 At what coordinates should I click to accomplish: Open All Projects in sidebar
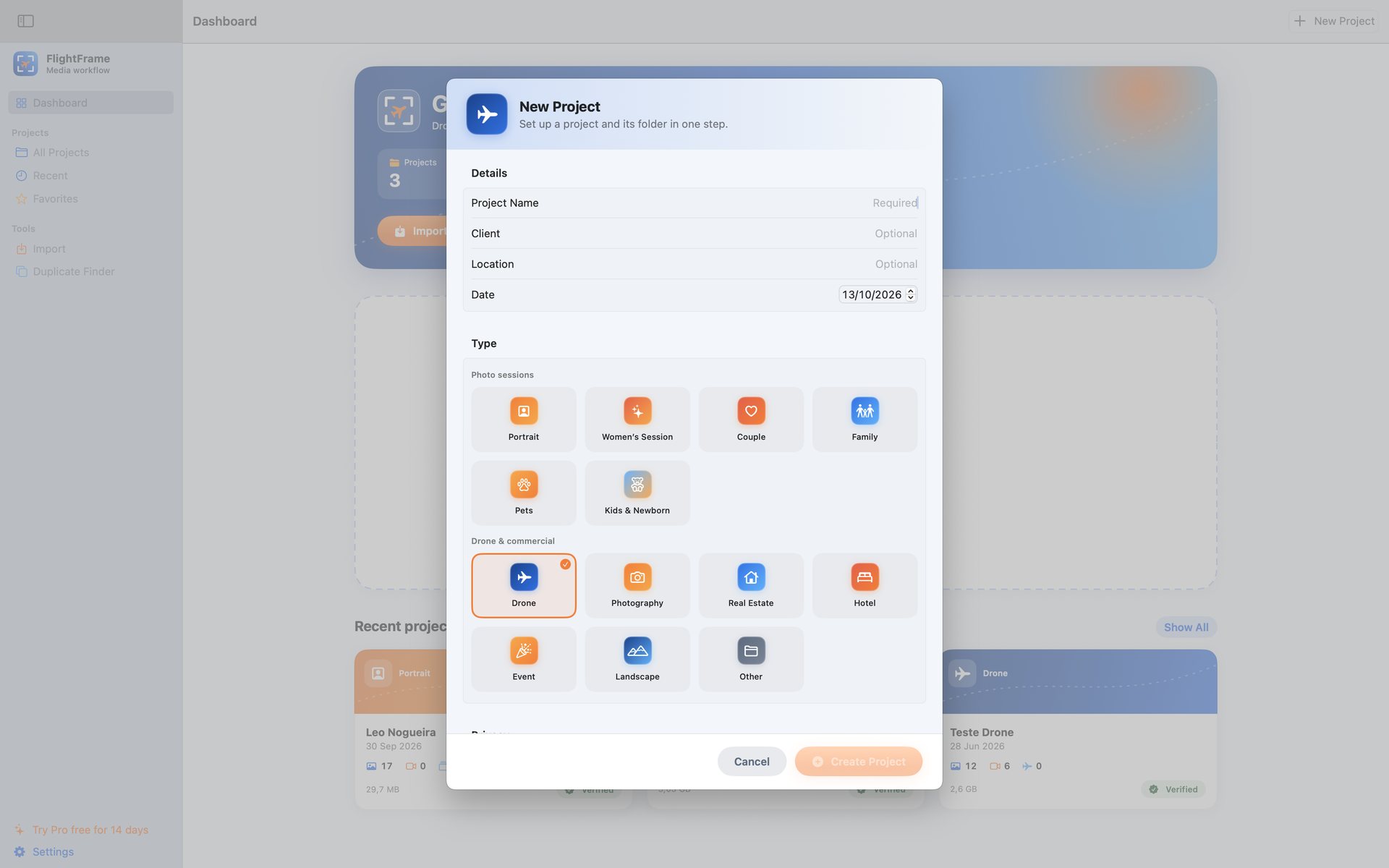[90, 153]
